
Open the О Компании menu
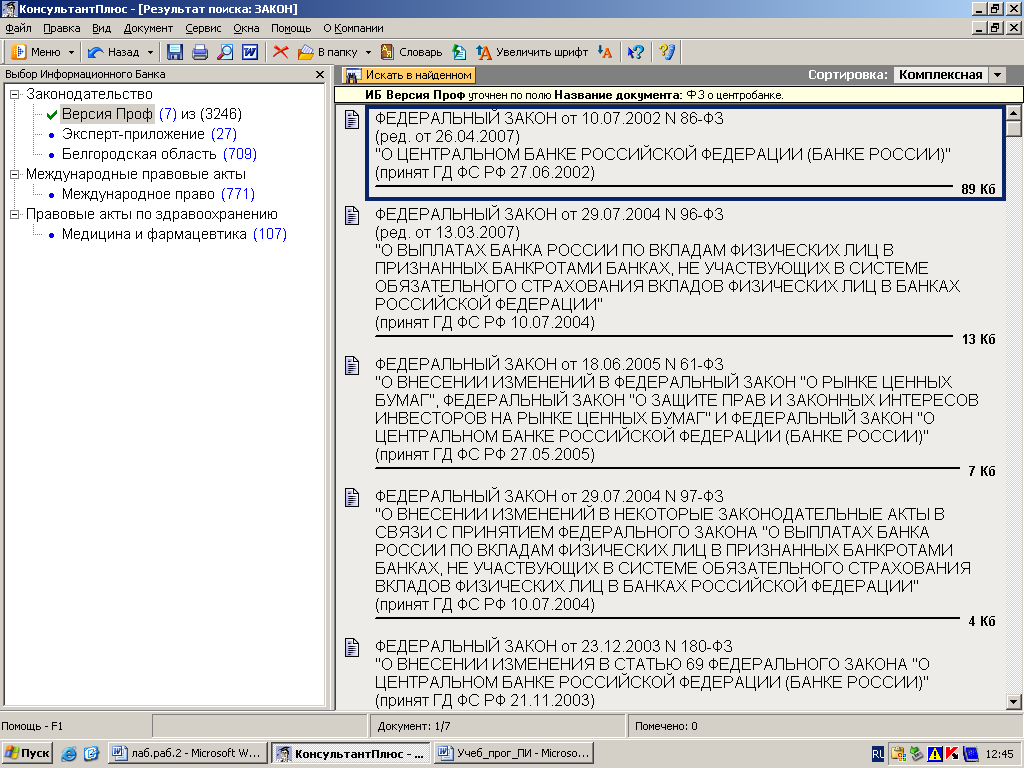tap(353, 28)
